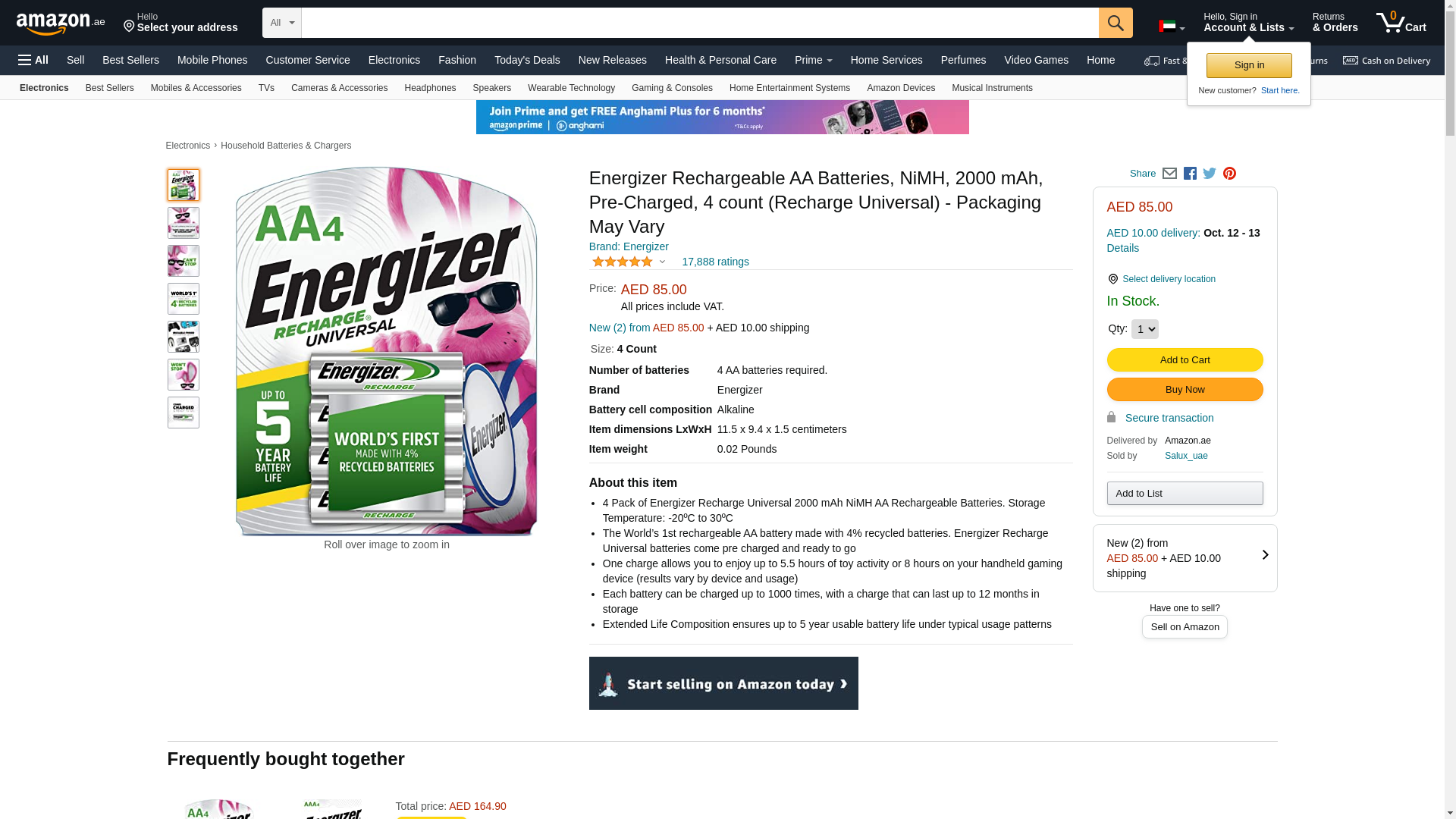Screen dimensions: 1456x819
Task: Open the All hamburger menu
Action: coord(33,60)
